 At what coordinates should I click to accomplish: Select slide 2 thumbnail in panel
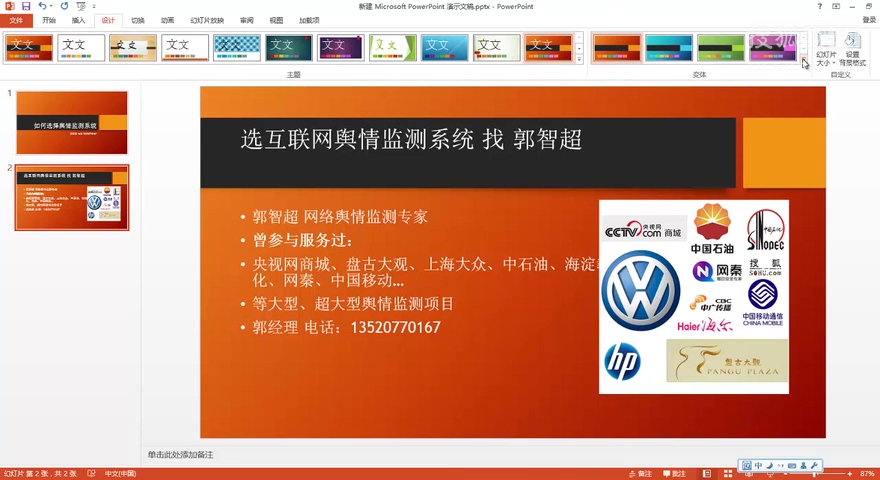(72, 197)
